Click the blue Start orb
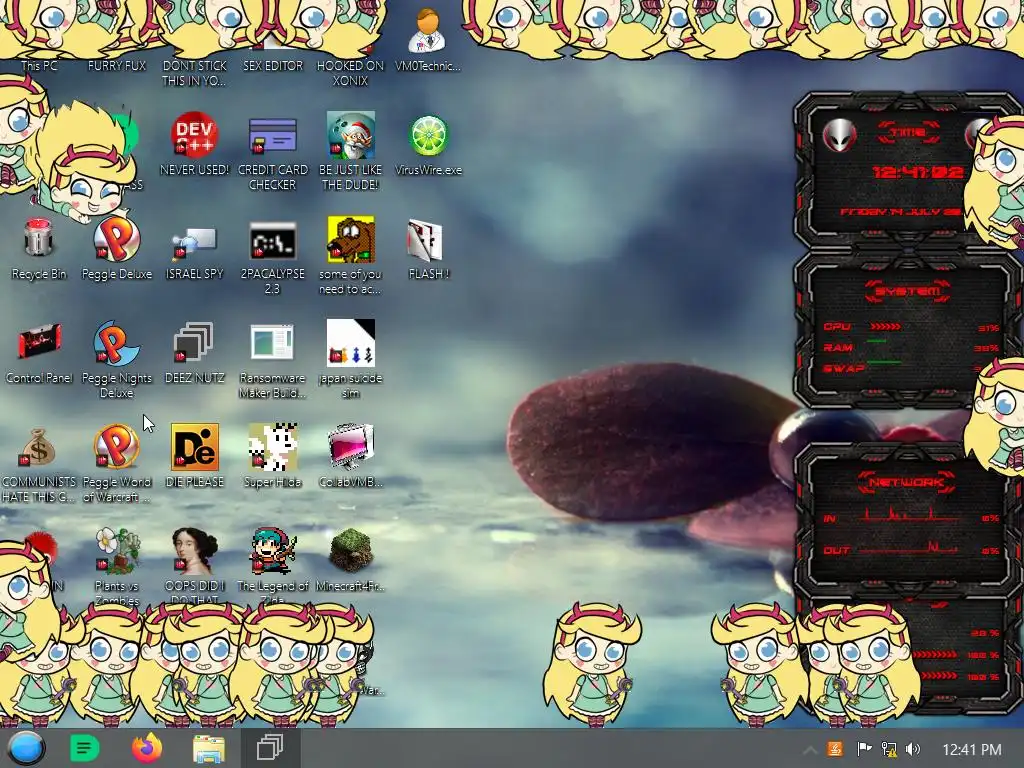 click(27, 748)
